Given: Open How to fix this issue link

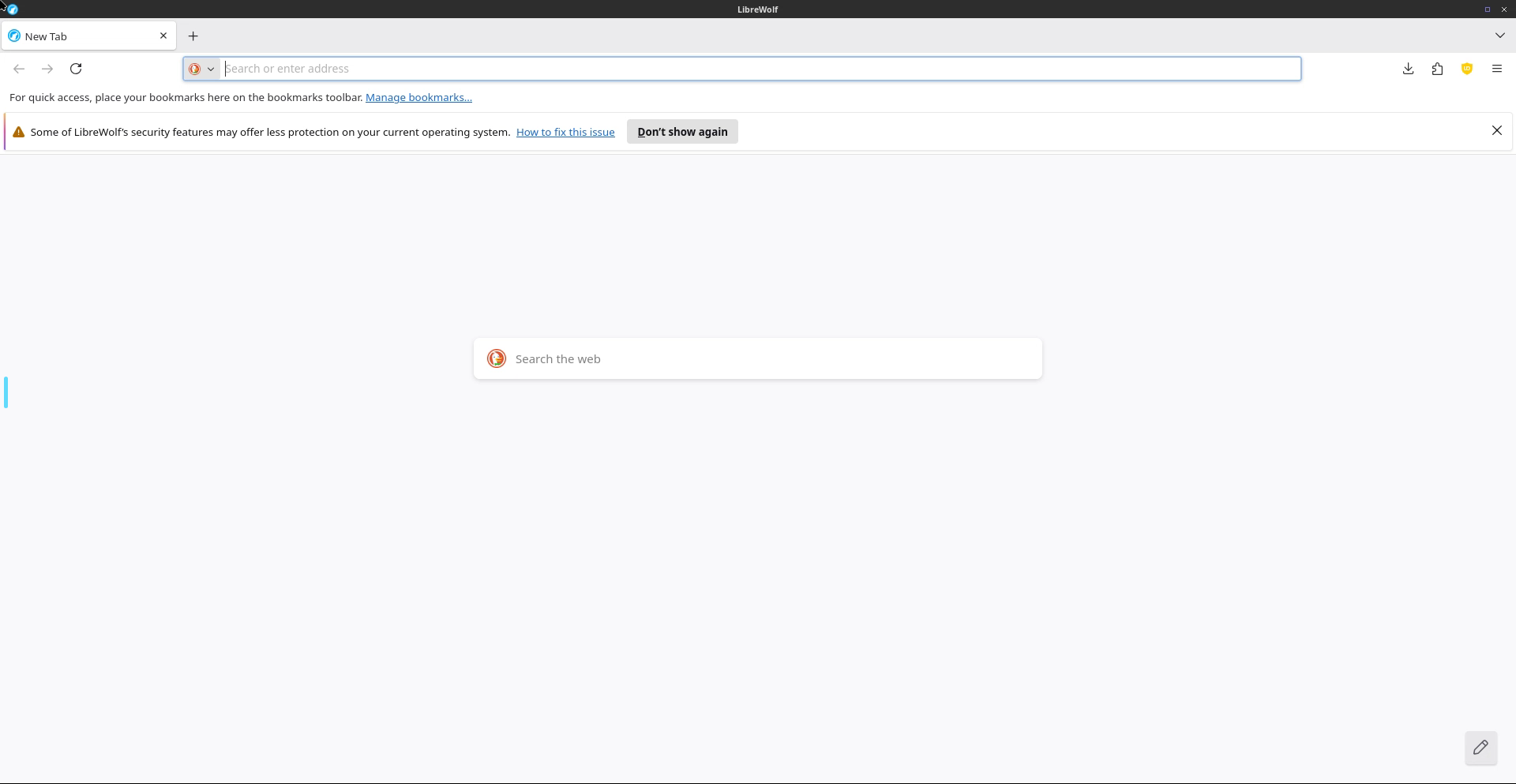Looking at the screenshot, I should click(x=565, y=132).
